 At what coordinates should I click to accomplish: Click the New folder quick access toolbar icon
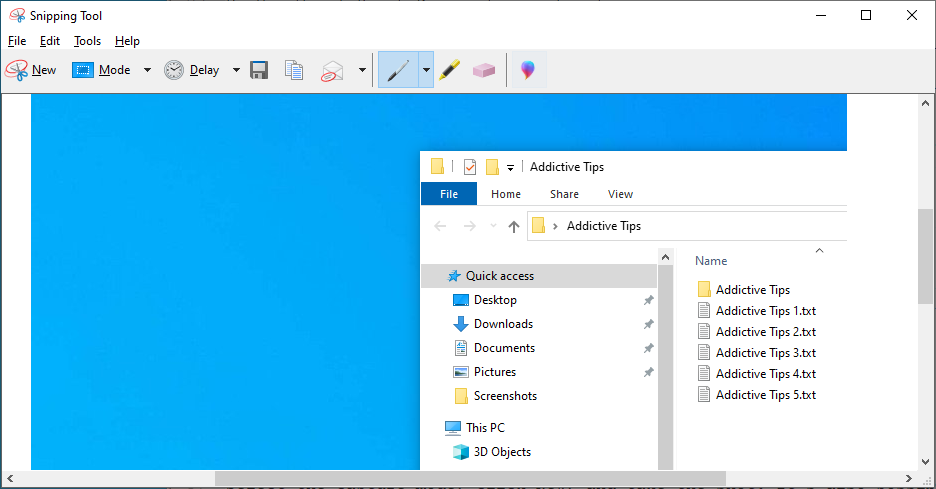click(492, 167)
